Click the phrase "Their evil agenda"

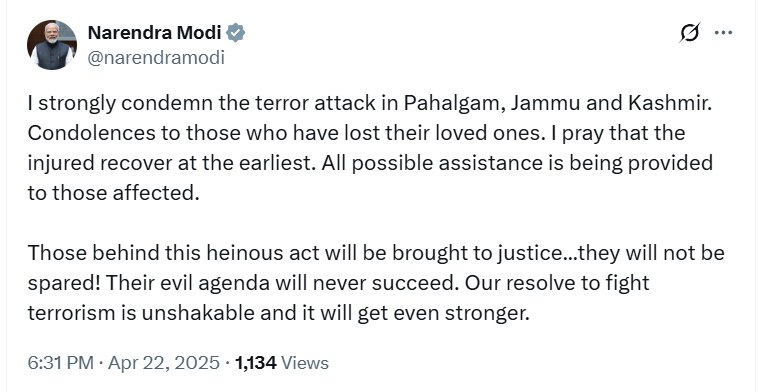pos(188,282)
